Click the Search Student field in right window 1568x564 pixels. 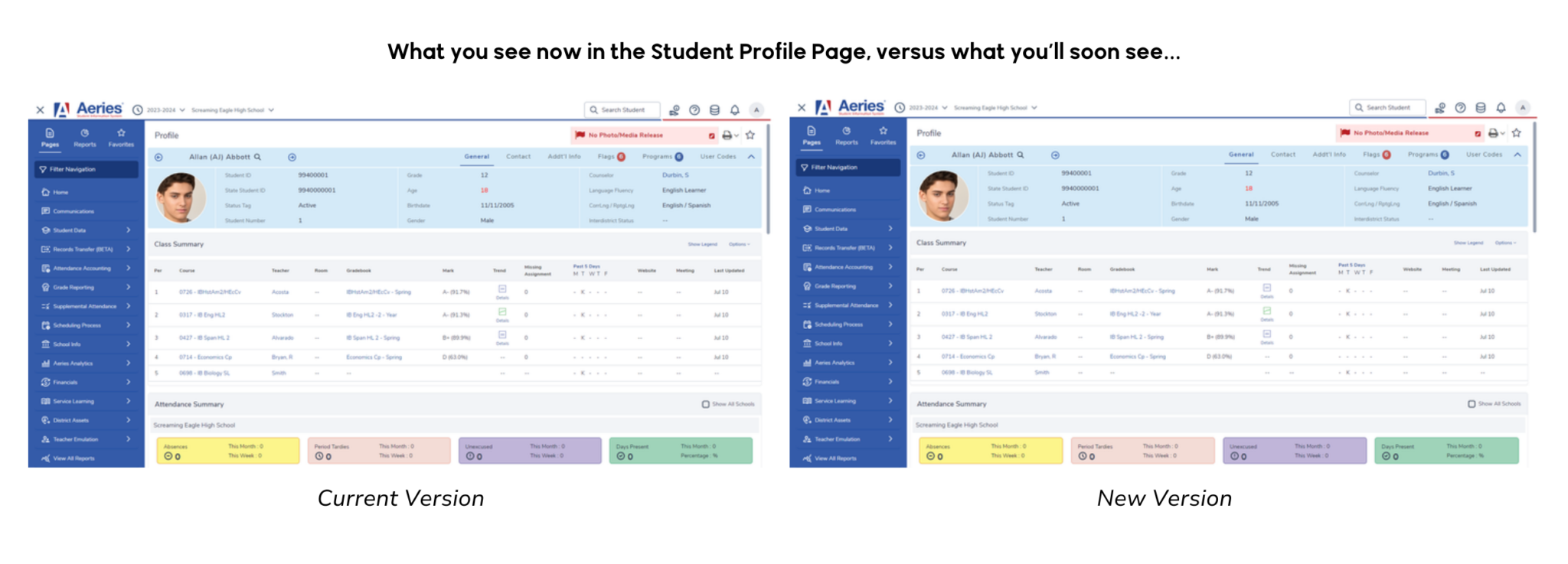[x=1387, y=108]
